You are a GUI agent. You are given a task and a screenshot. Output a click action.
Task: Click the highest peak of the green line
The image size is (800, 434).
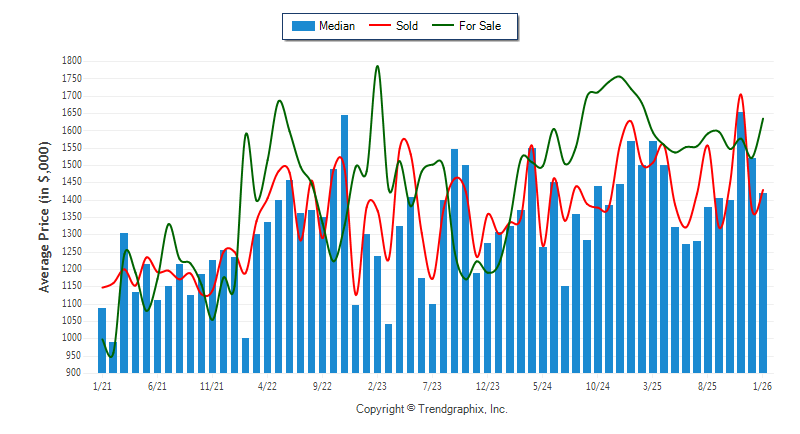[x=377, y=67]
